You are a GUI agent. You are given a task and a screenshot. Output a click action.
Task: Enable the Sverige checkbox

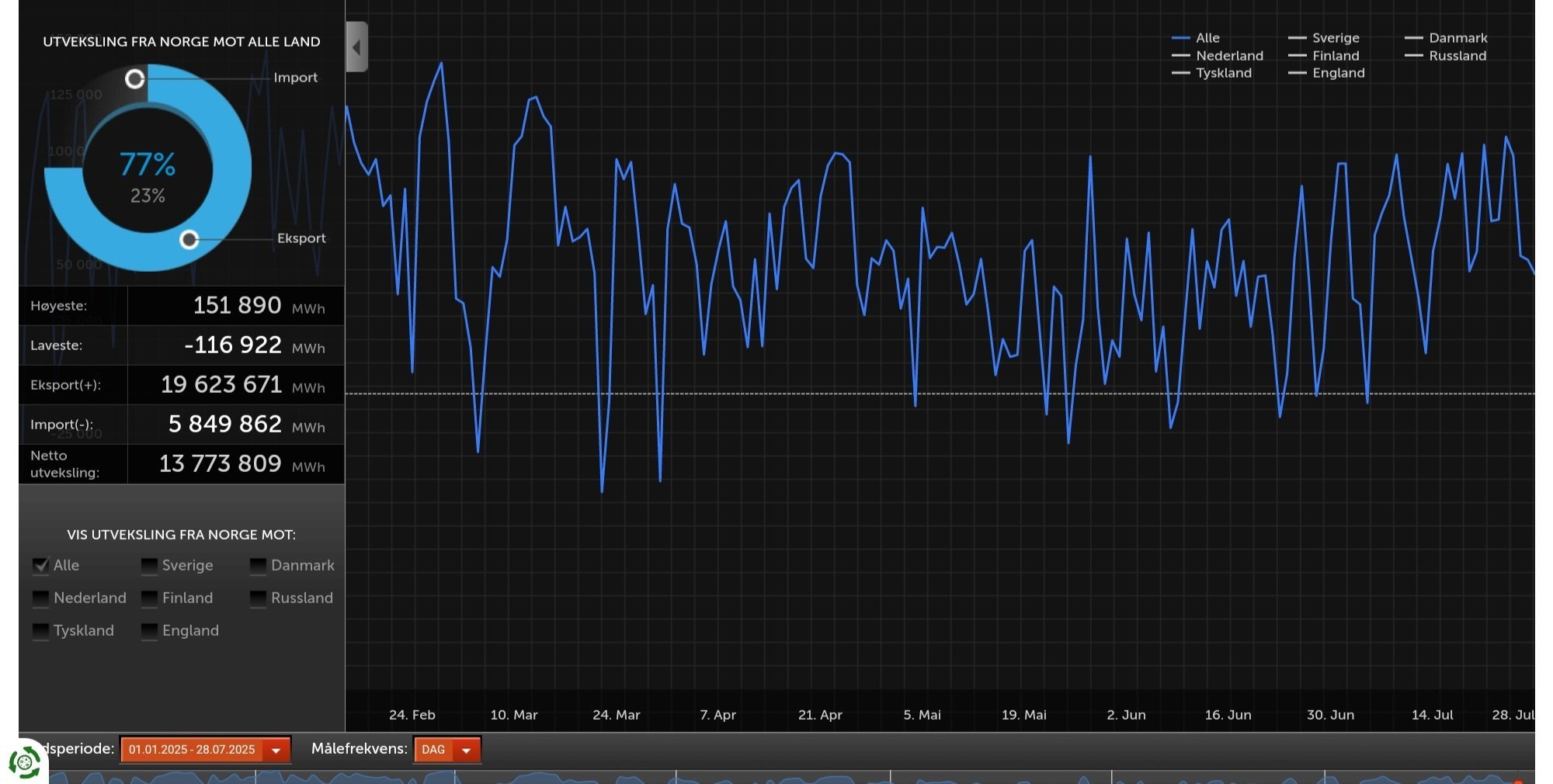pos(149,565)
